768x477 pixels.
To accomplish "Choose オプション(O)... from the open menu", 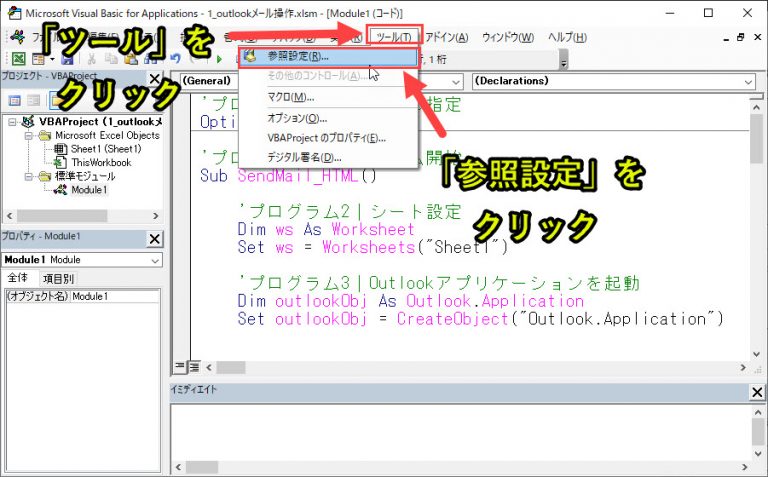I will [297, 118].
